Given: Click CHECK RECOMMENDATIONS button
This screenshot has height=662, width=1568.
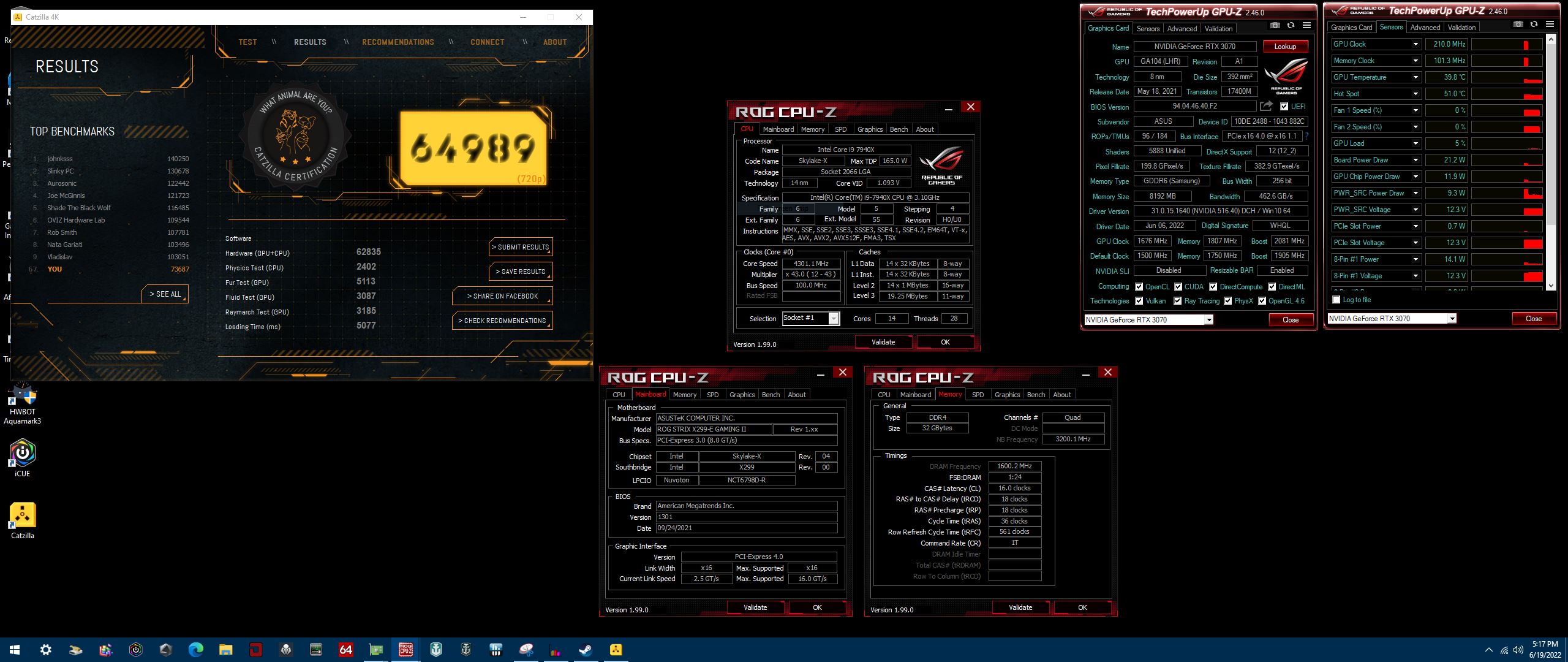Looking at the screenshot, I should [x=502, y=321].
